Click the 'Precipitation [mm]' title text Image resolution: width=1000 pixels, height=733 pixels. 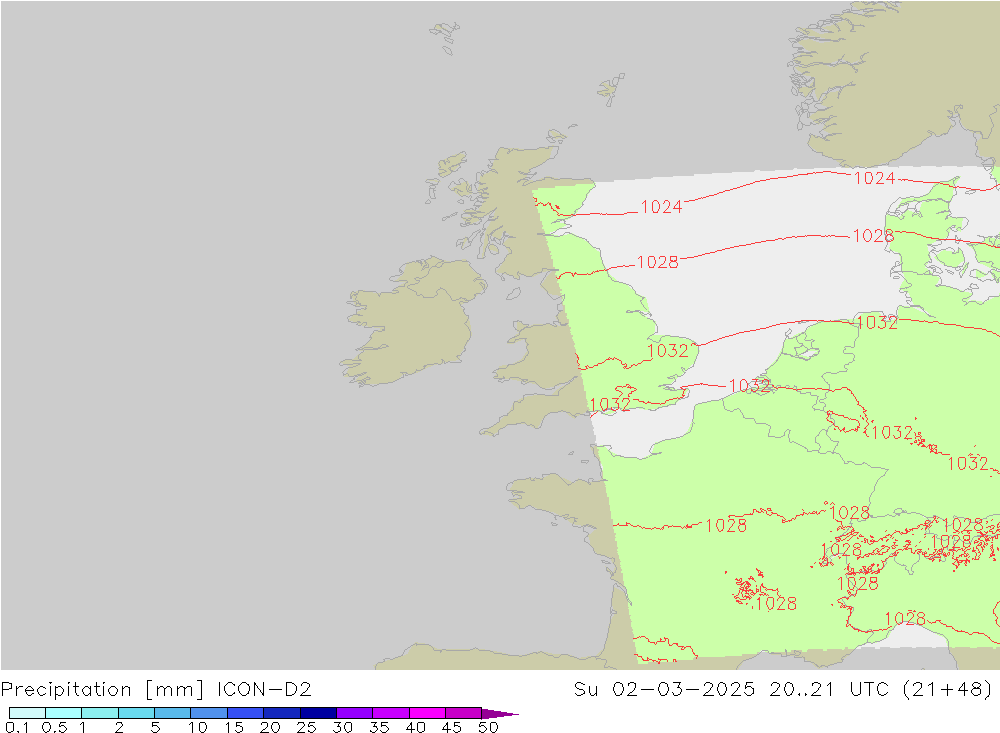point(103,690)
